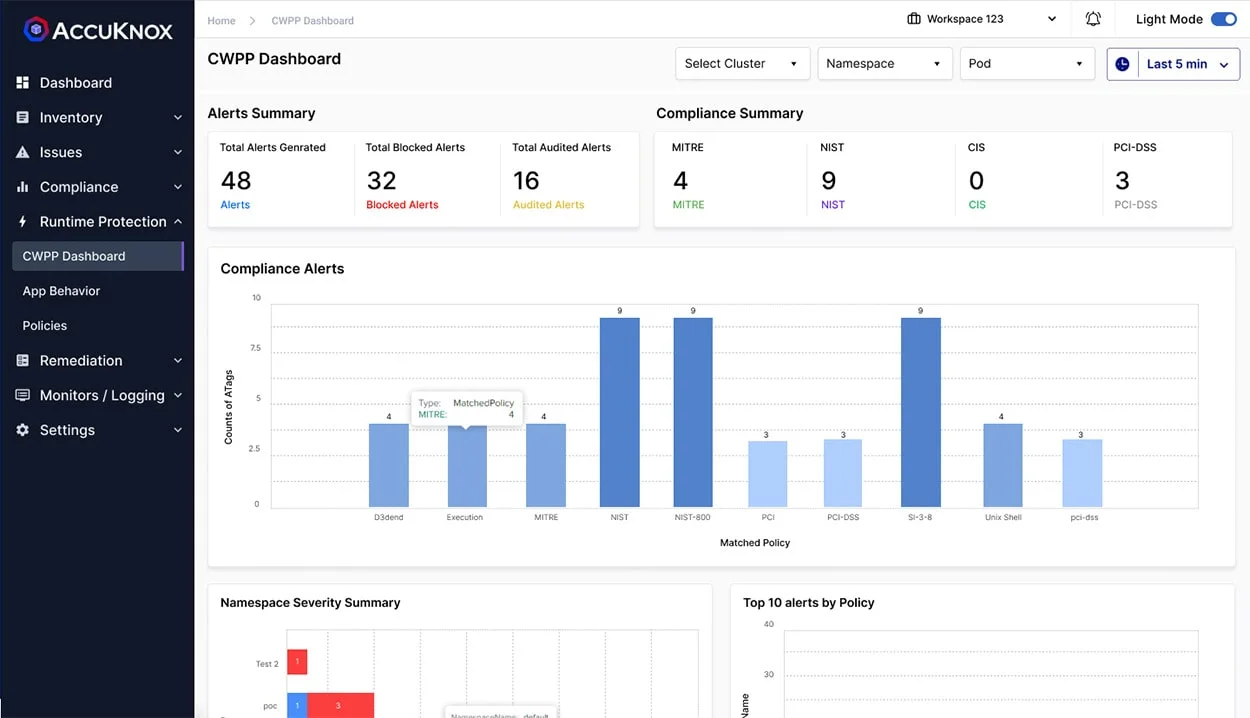
Task: Select the Inventory icon in sidebar
Action: 22,117
